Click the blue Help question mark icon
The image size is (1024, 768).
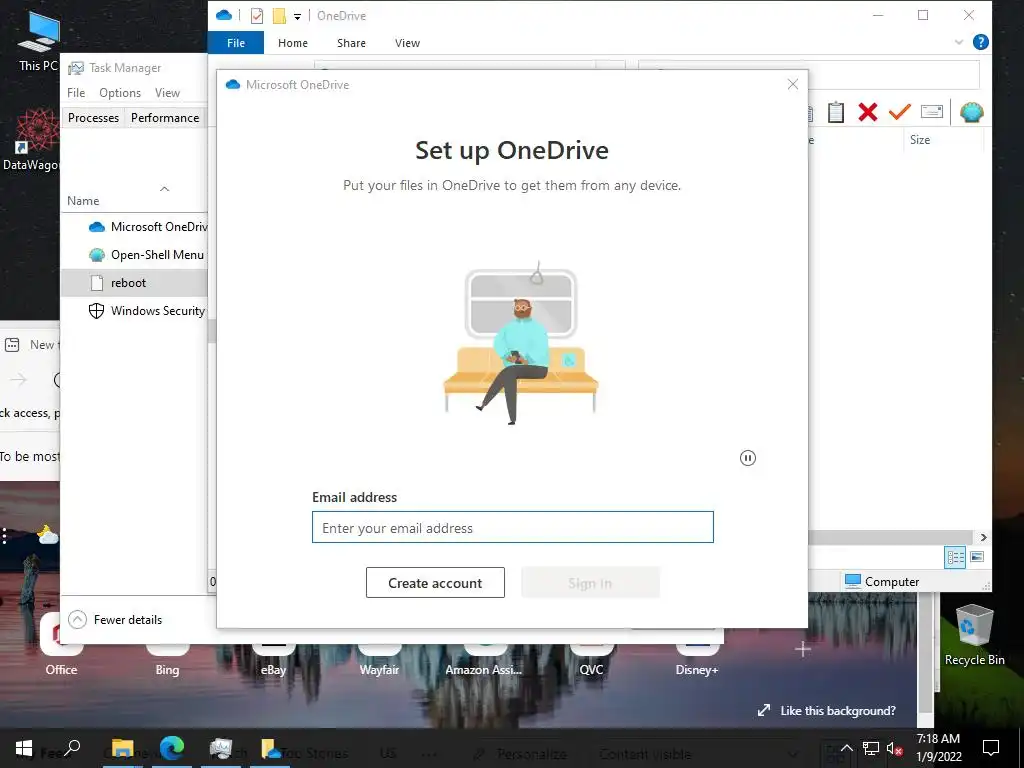click(x=980, y=42)
